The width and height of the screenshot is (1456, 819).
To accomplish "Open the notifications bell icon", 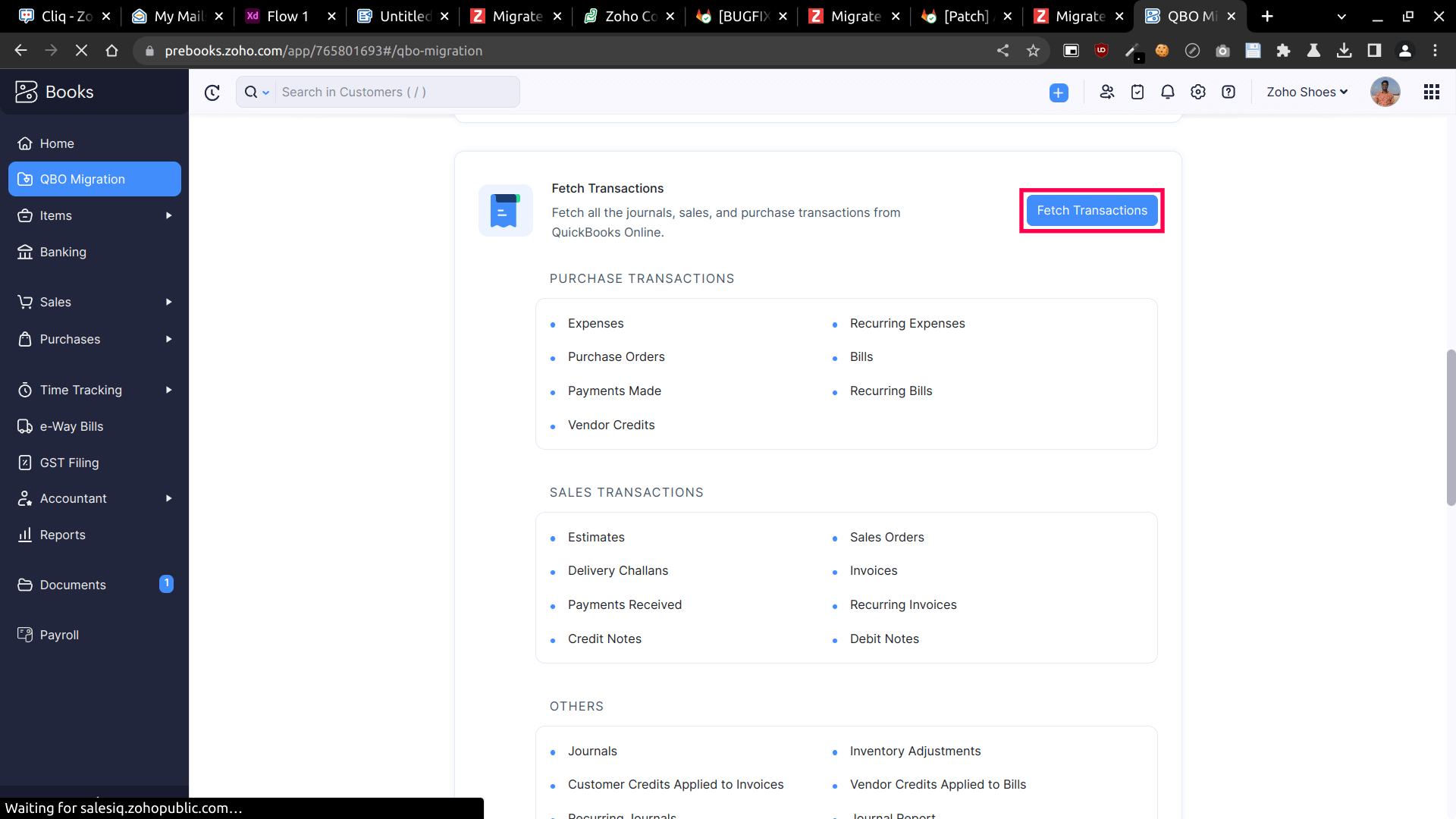I will click(1168, 92).
